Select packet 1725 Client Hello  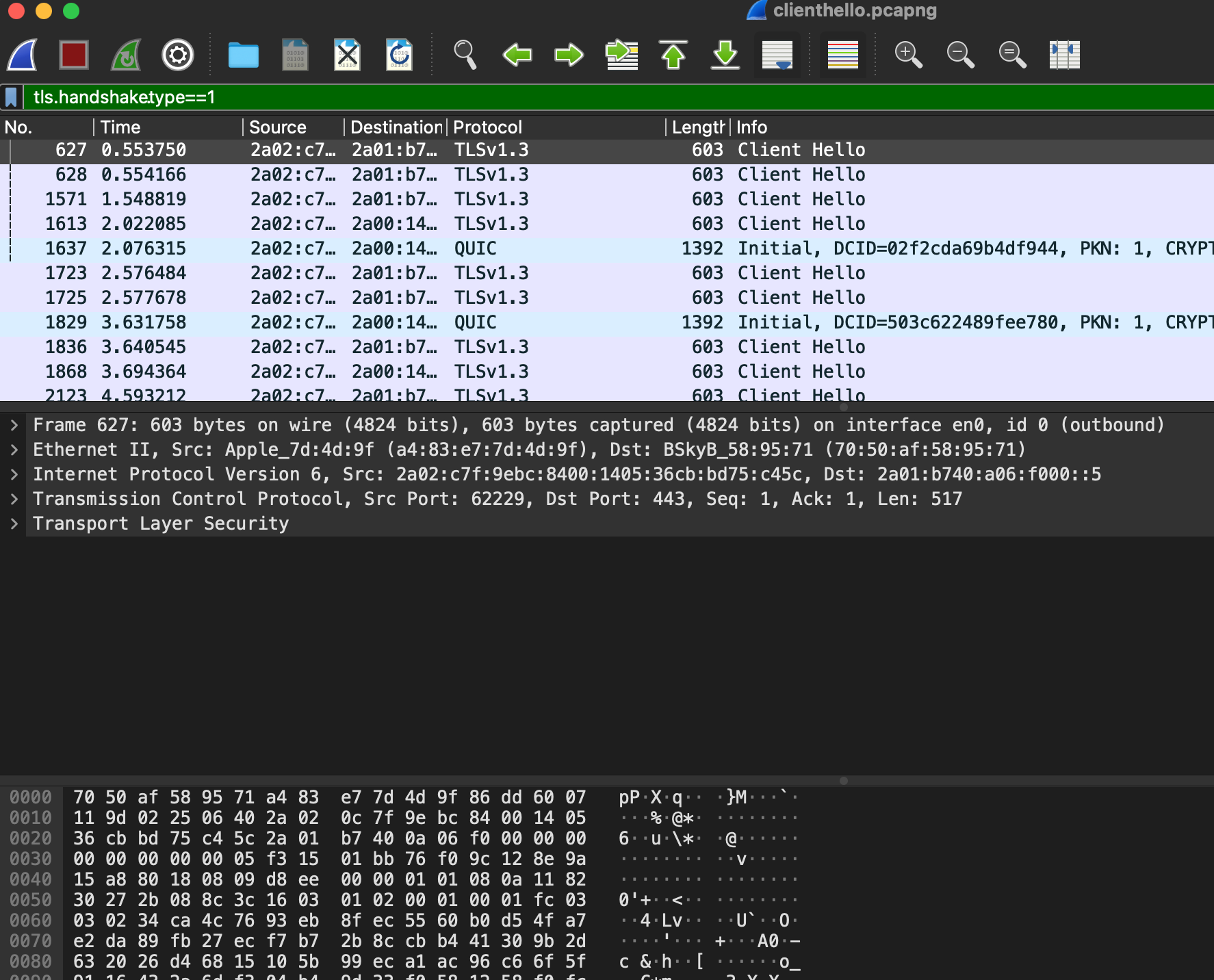coord(607,298)
